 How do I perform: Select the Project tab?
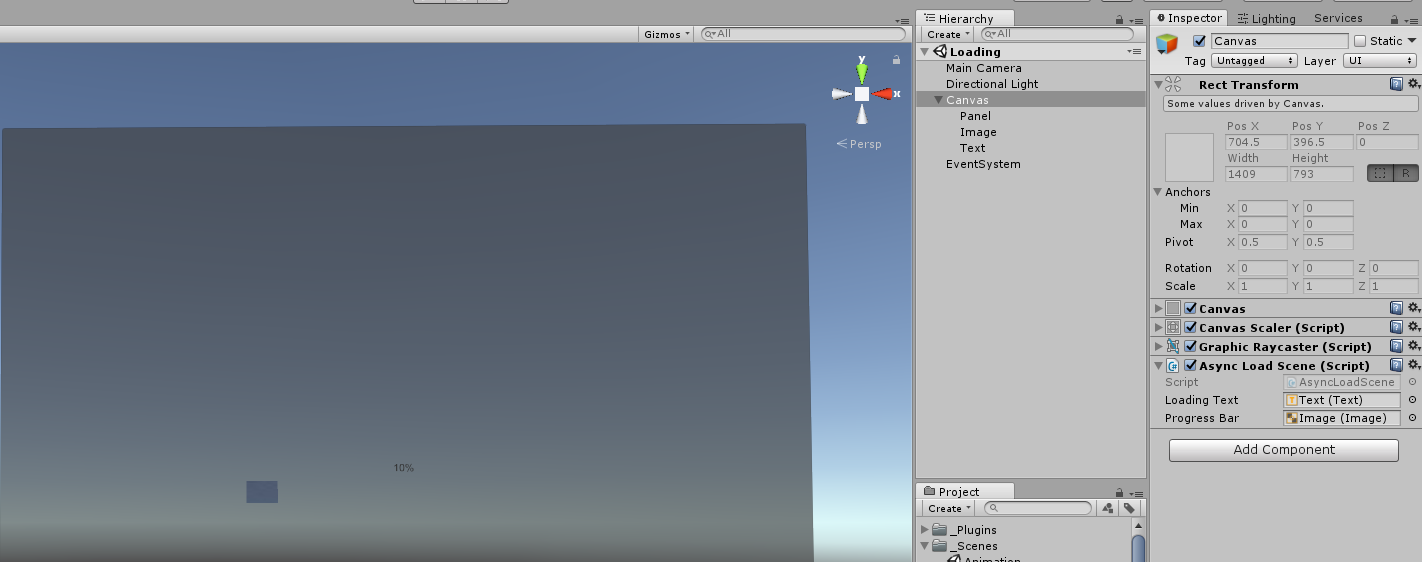pyautogui.click(x=965, y=491)
